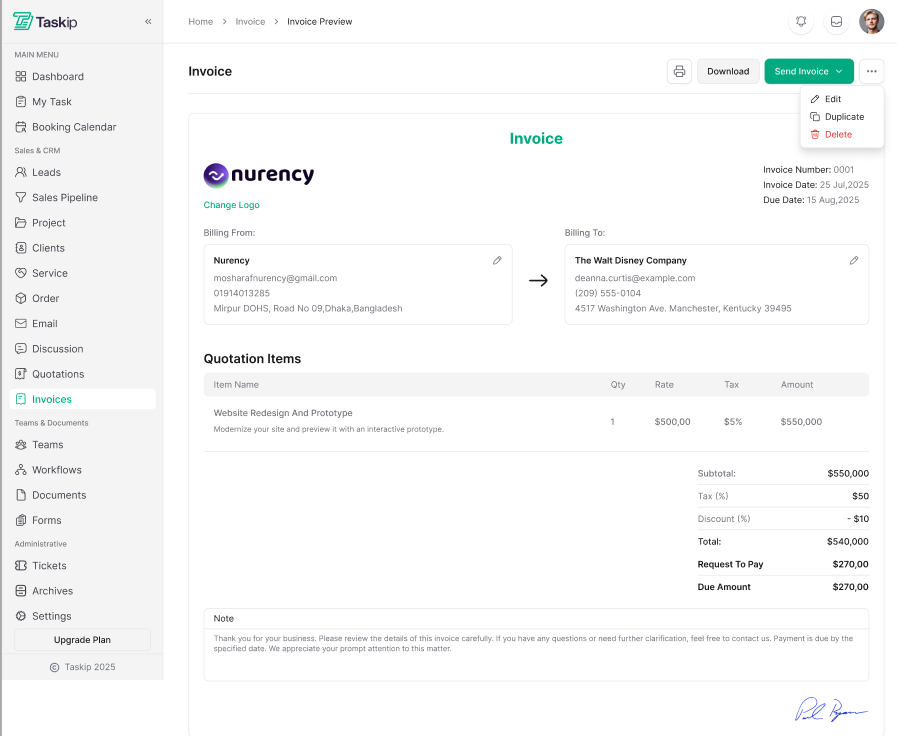Open the notifications bell
Image resolution: width=897 pixels, height=736 pixels.
point(801,22)
